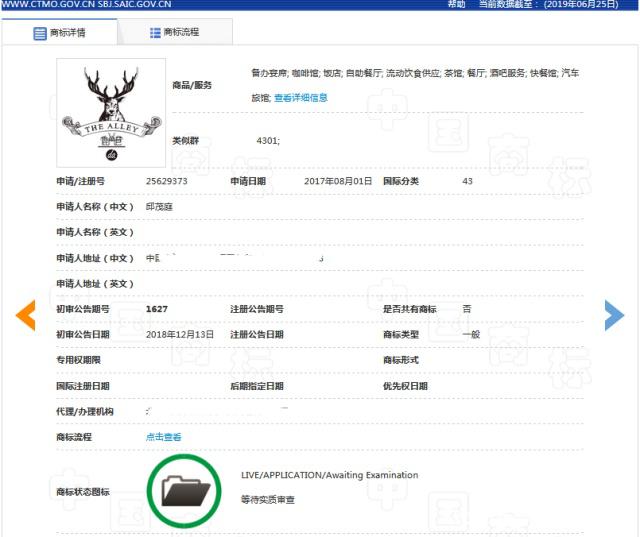This screenshot has width=640, height=537.
Task: Click the 优先权日期 label
Action: (405, 386)
